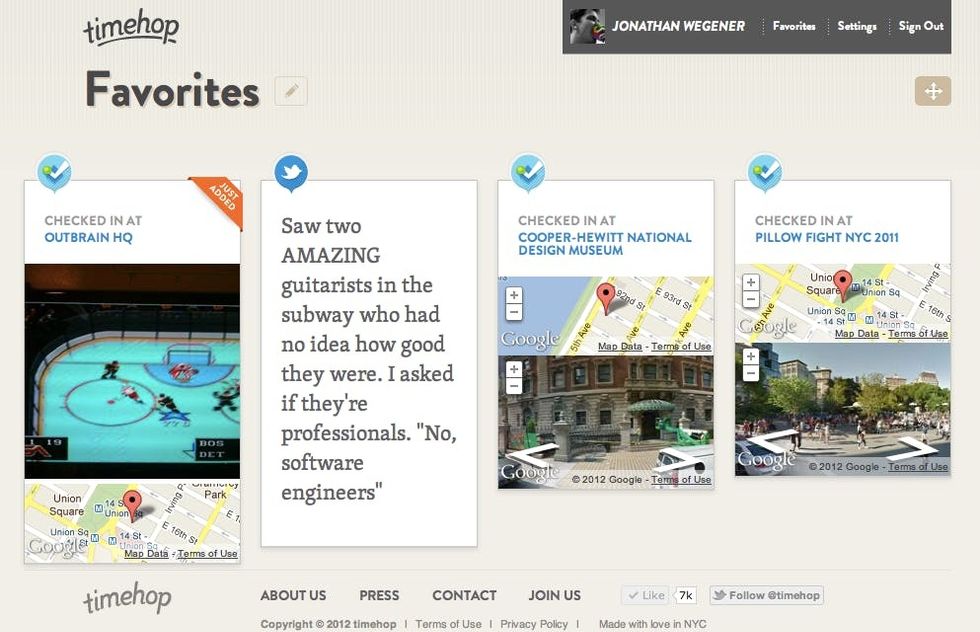Open Settings in the top navigation

[857, 26]
